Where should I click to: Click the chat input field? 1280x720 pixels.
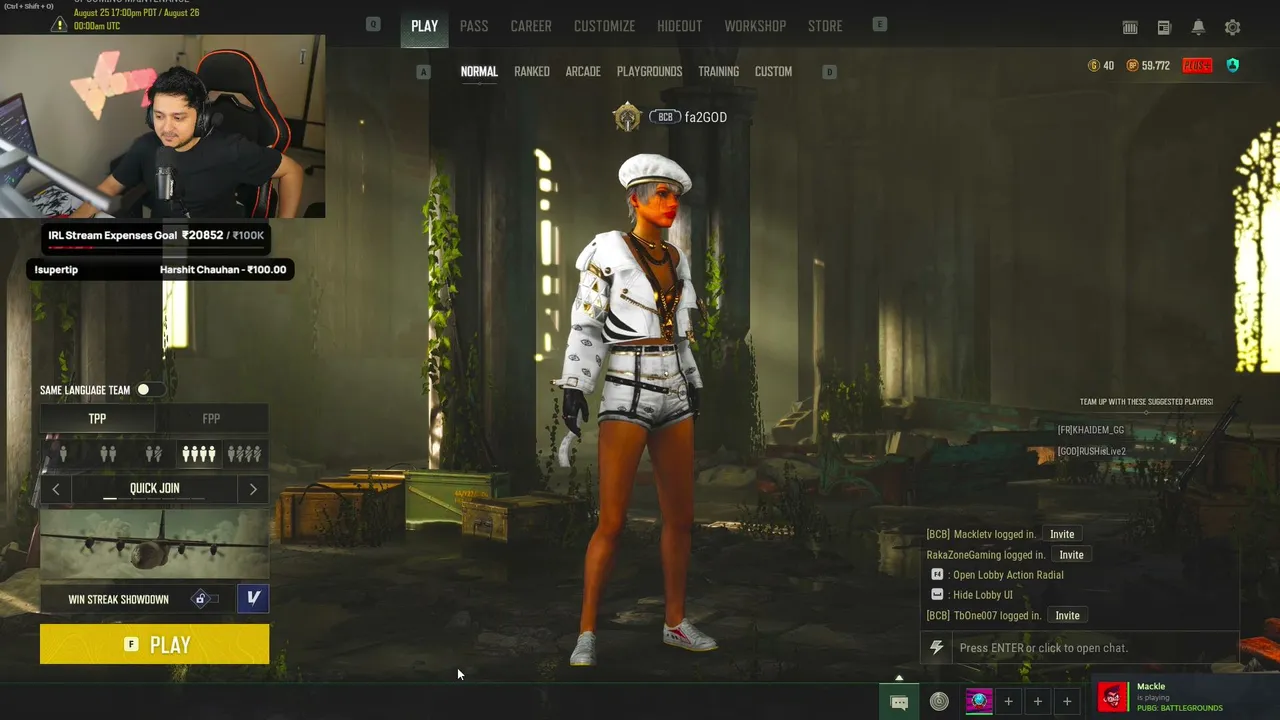point(1095,648)
